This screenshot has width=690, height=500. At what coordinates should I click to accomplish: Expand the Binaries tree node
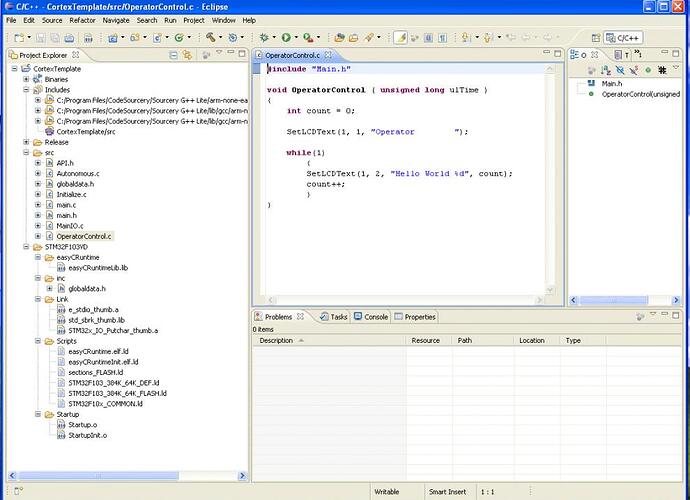click(26, 79)
